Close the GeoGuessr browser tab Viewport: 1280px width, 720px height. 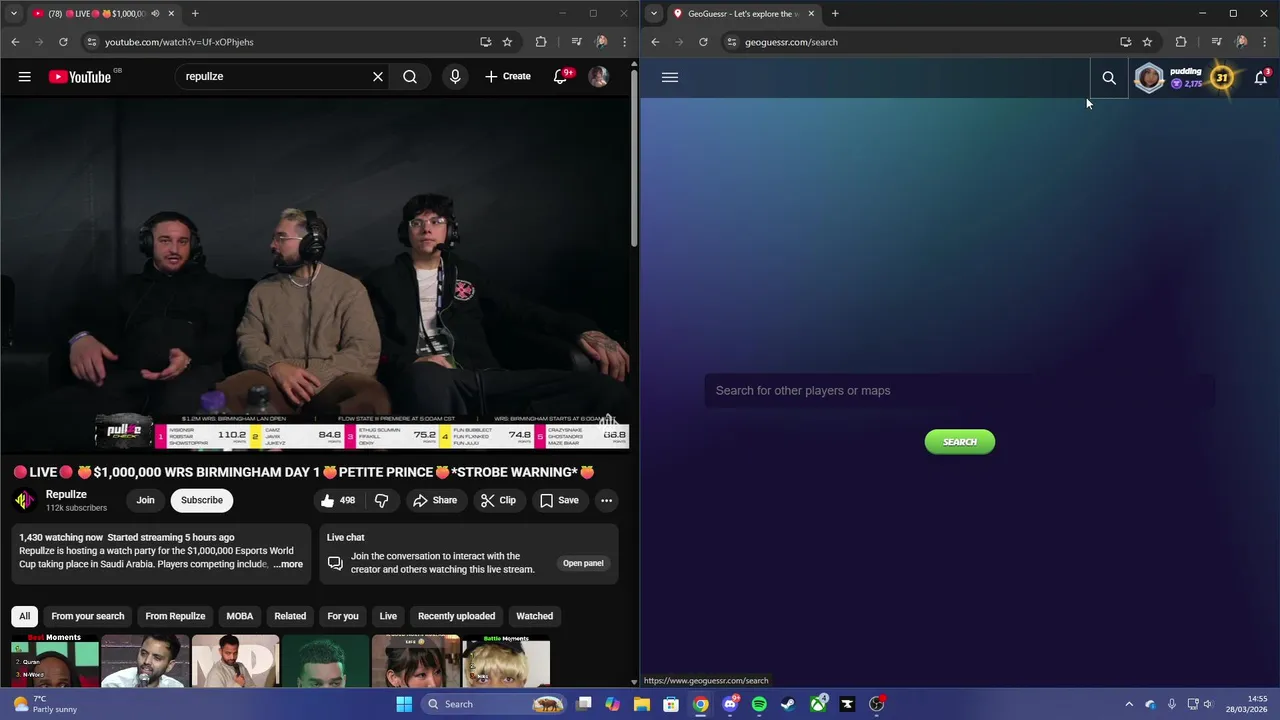coord(811,14)
